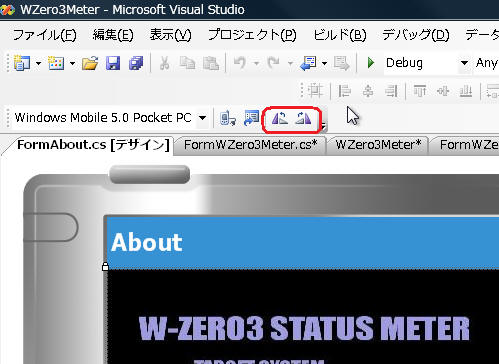Click the Device Options icon
The height and width of the screenshot is (364, 499).
251,118
